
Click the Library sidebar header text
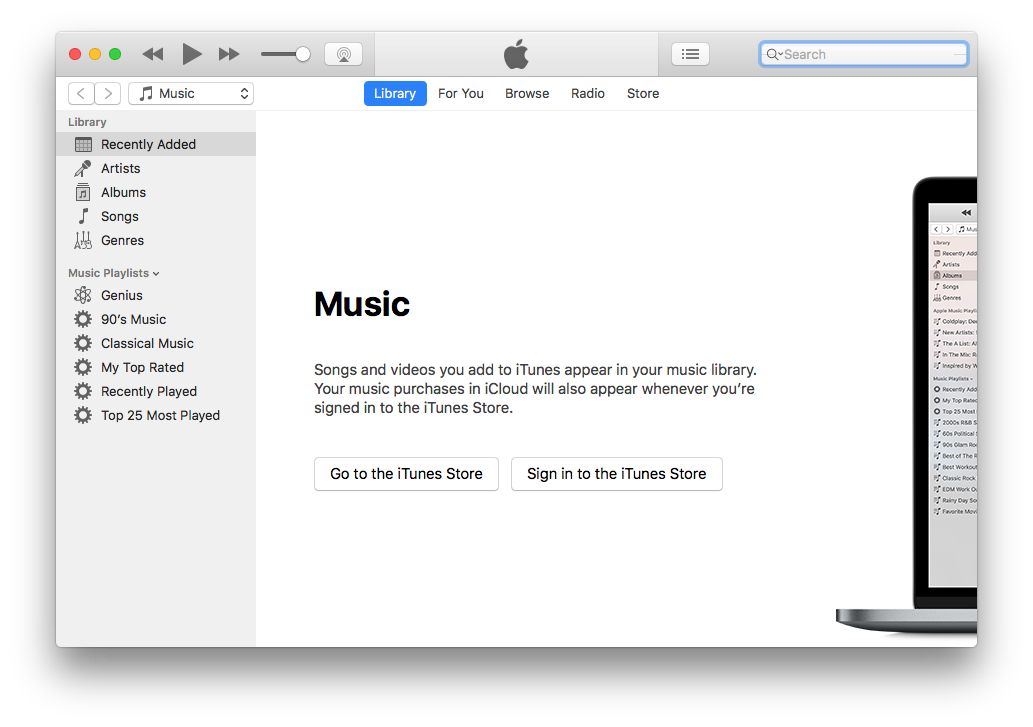(87, 122)
